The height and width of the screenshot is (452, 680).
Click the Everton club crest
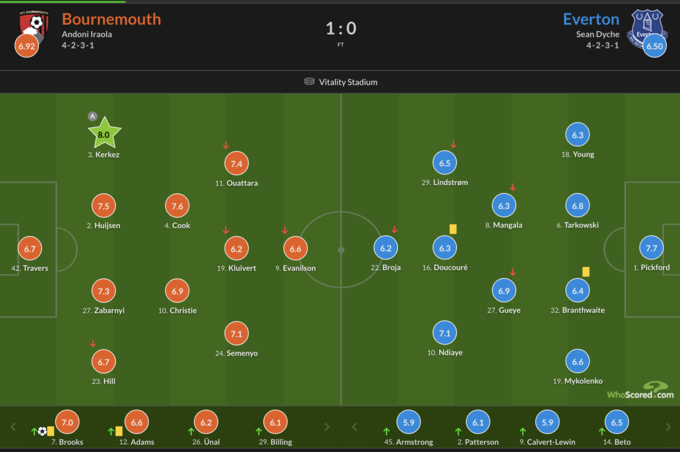(644, 22)
